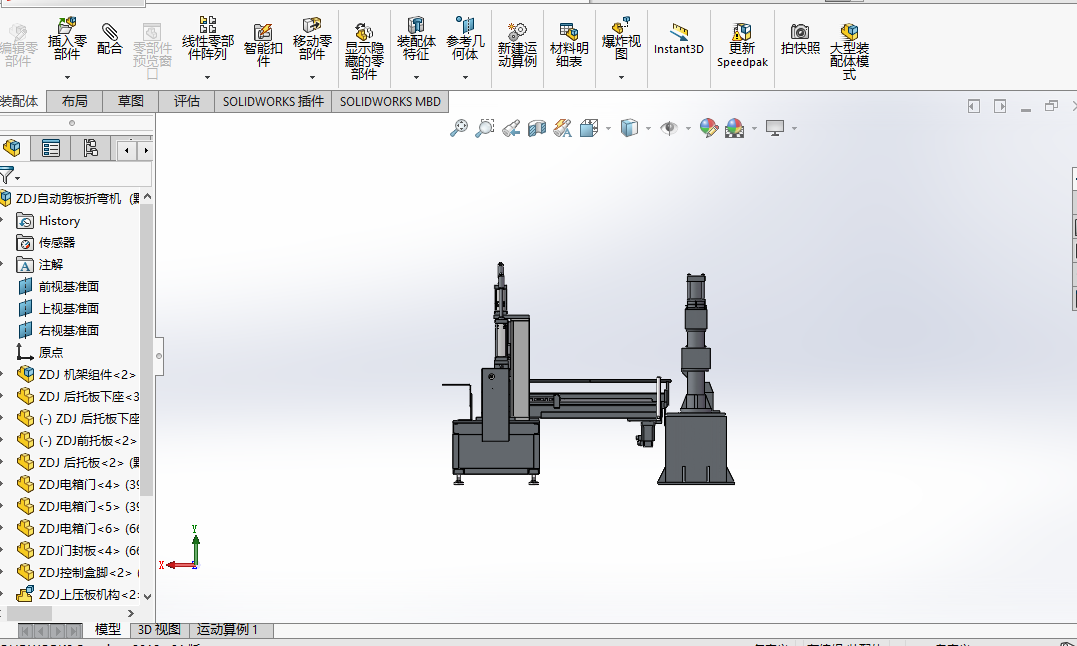
Task: Click panel tabs scroll-right arrow
Action: point(146,150)
